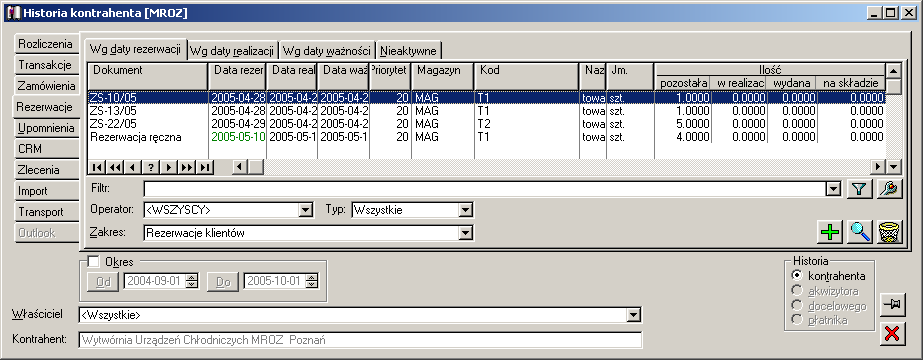The image size is (923, 360).
Task: Click vertical scrollbar down arrow
Action: (894, 167)
